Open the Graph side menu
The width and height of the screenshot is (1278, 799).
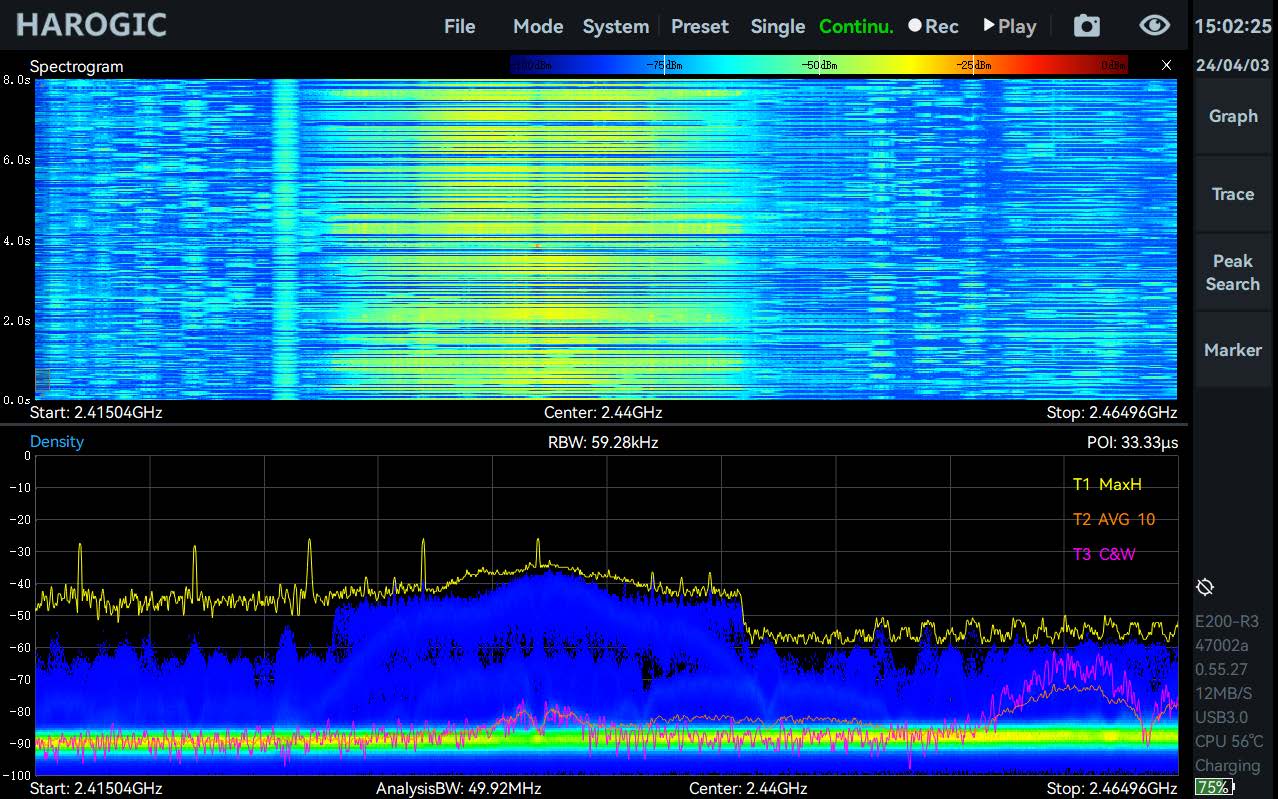point(1233,116)
